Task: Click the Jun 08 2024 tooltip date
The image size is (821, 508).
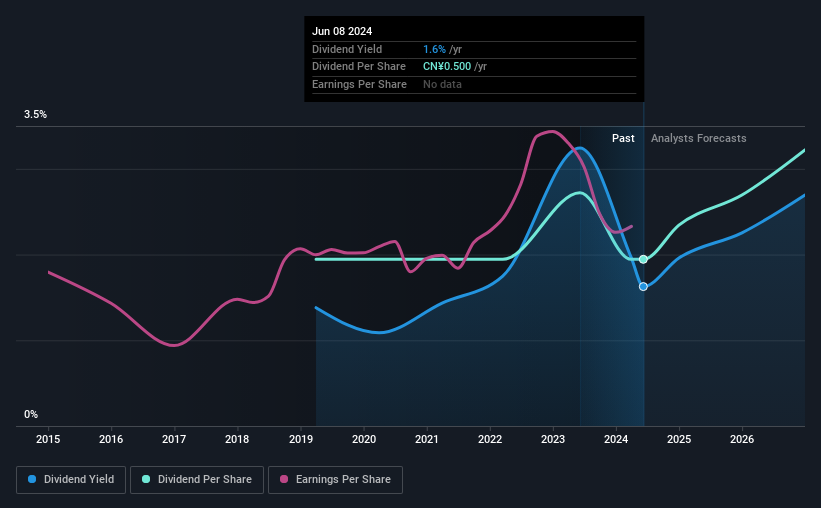Action: 342,31
